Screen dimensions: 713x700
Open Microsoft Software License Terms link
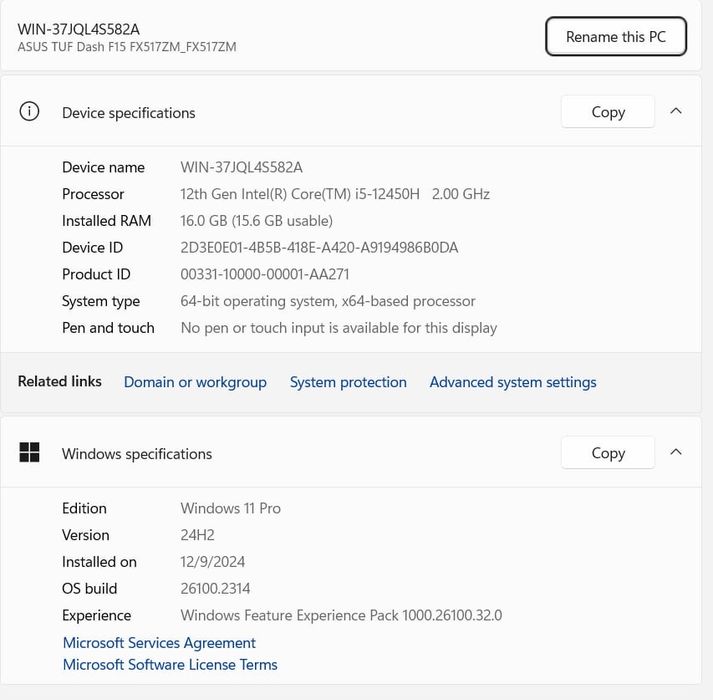coord(170,665)
